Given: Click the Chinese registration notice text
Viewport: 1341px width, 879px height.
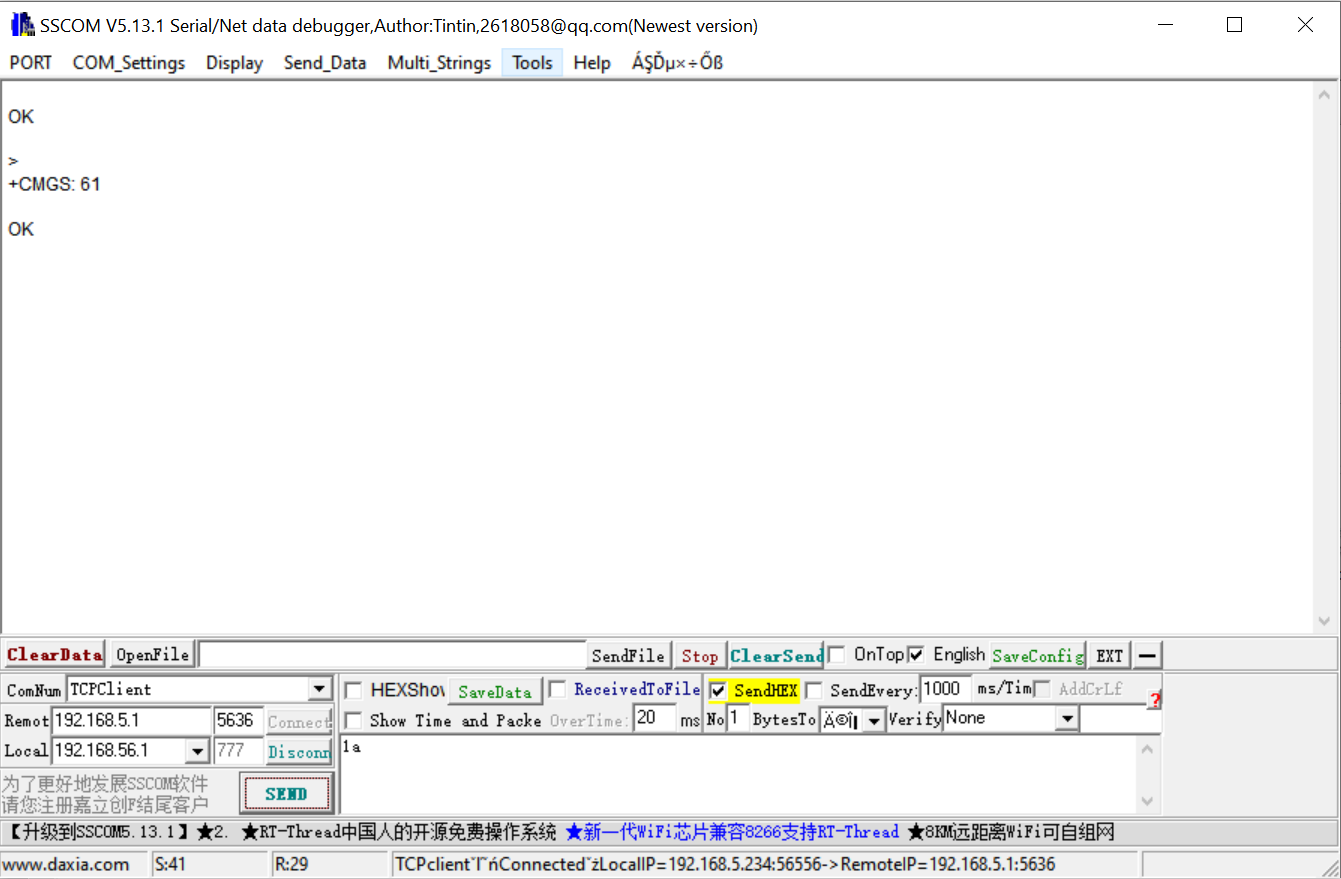Looking at the screenshot, I should pos(105,794).
